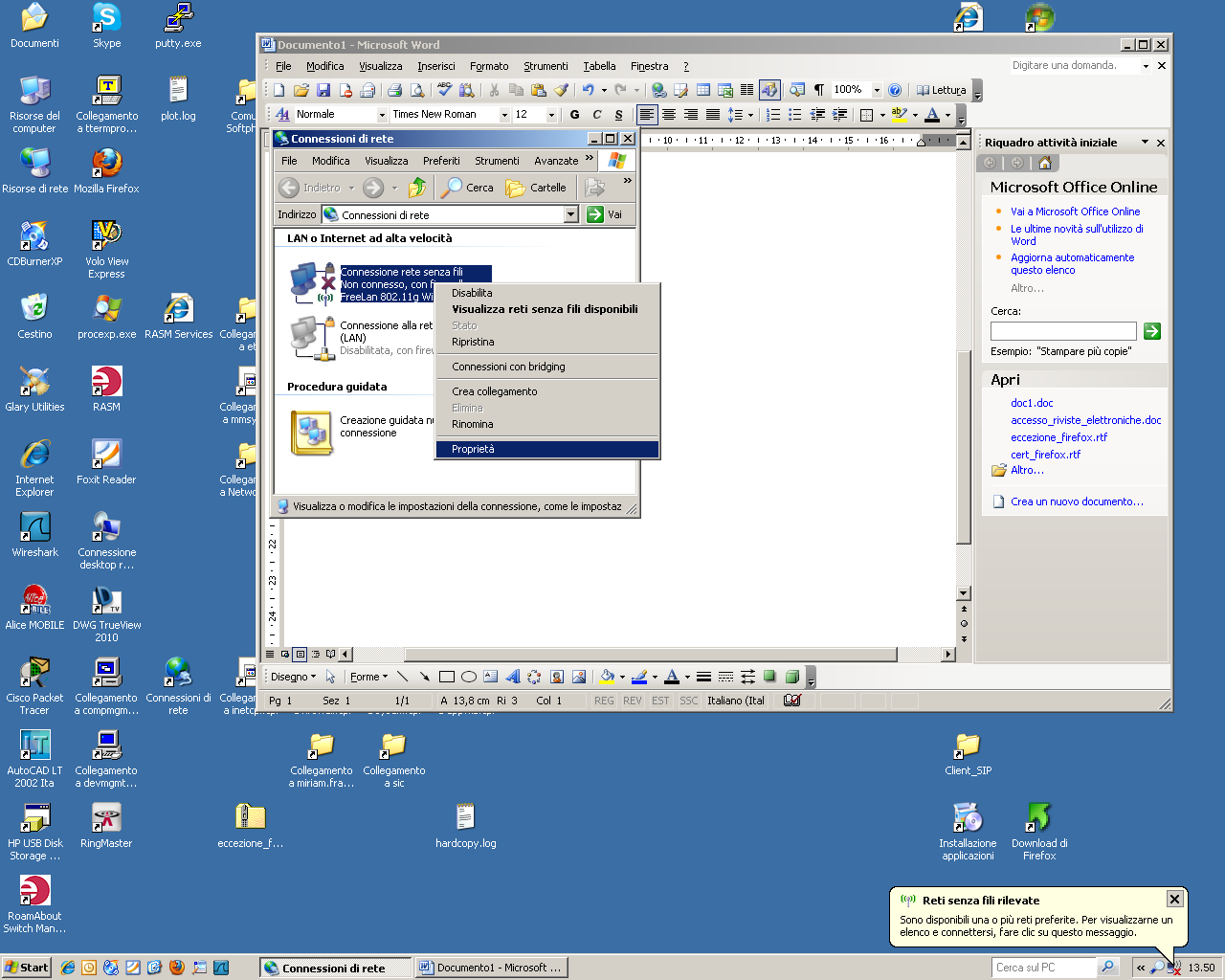Toggle left text alignment
1225x980 pixels.
[647, 115]
